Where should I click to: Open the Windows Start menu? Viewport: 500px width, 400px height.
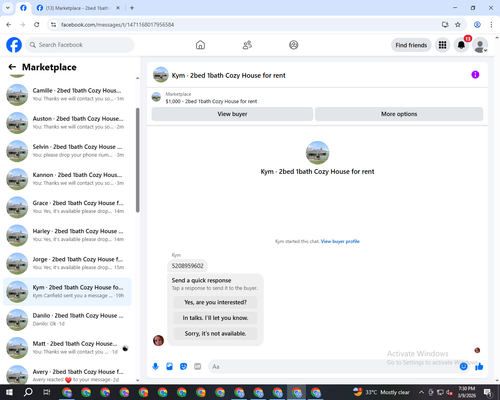pyautogui.click(x=9, y=392)
